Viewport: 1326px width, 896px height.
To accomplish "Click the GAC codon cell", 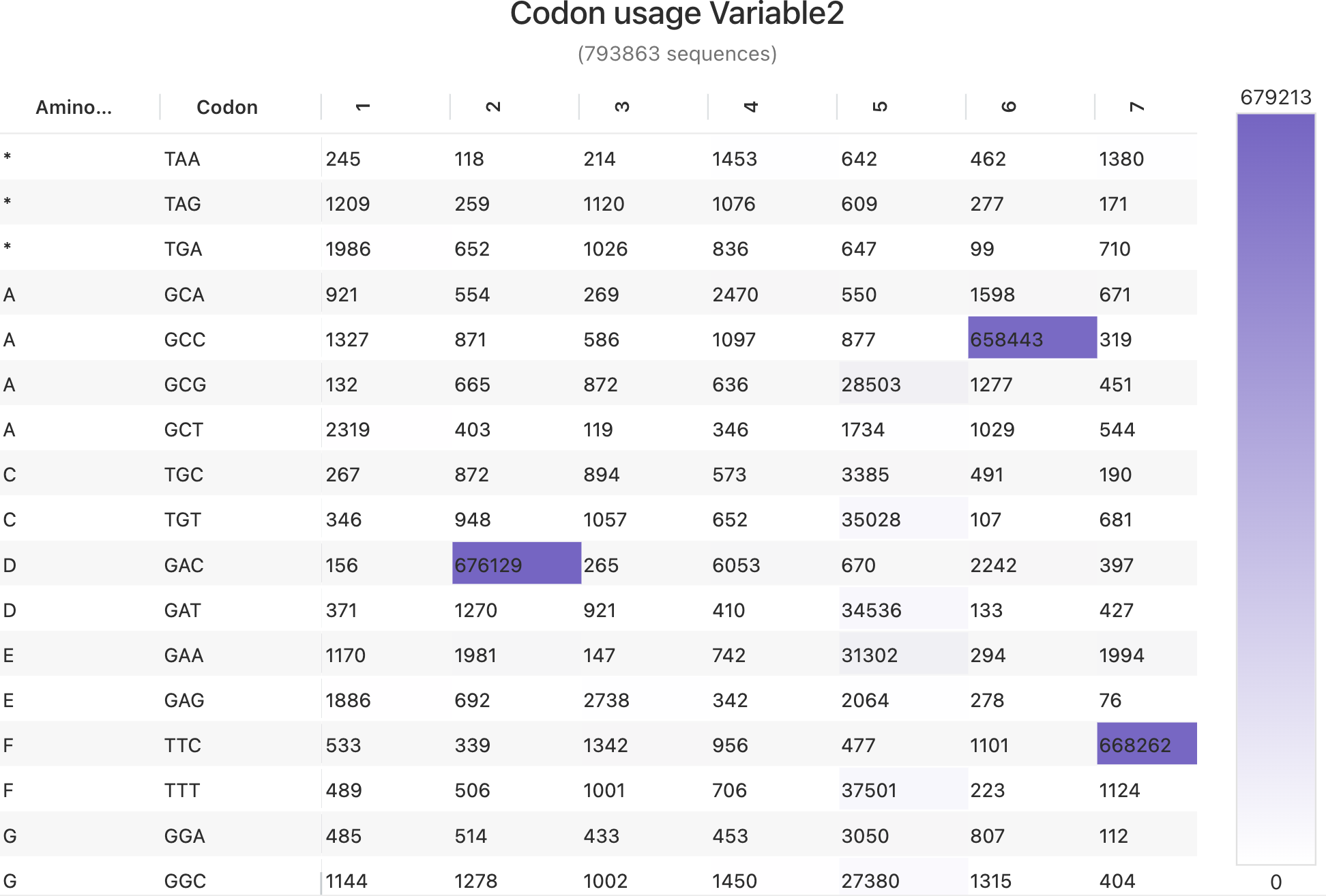I will point(183,565).
